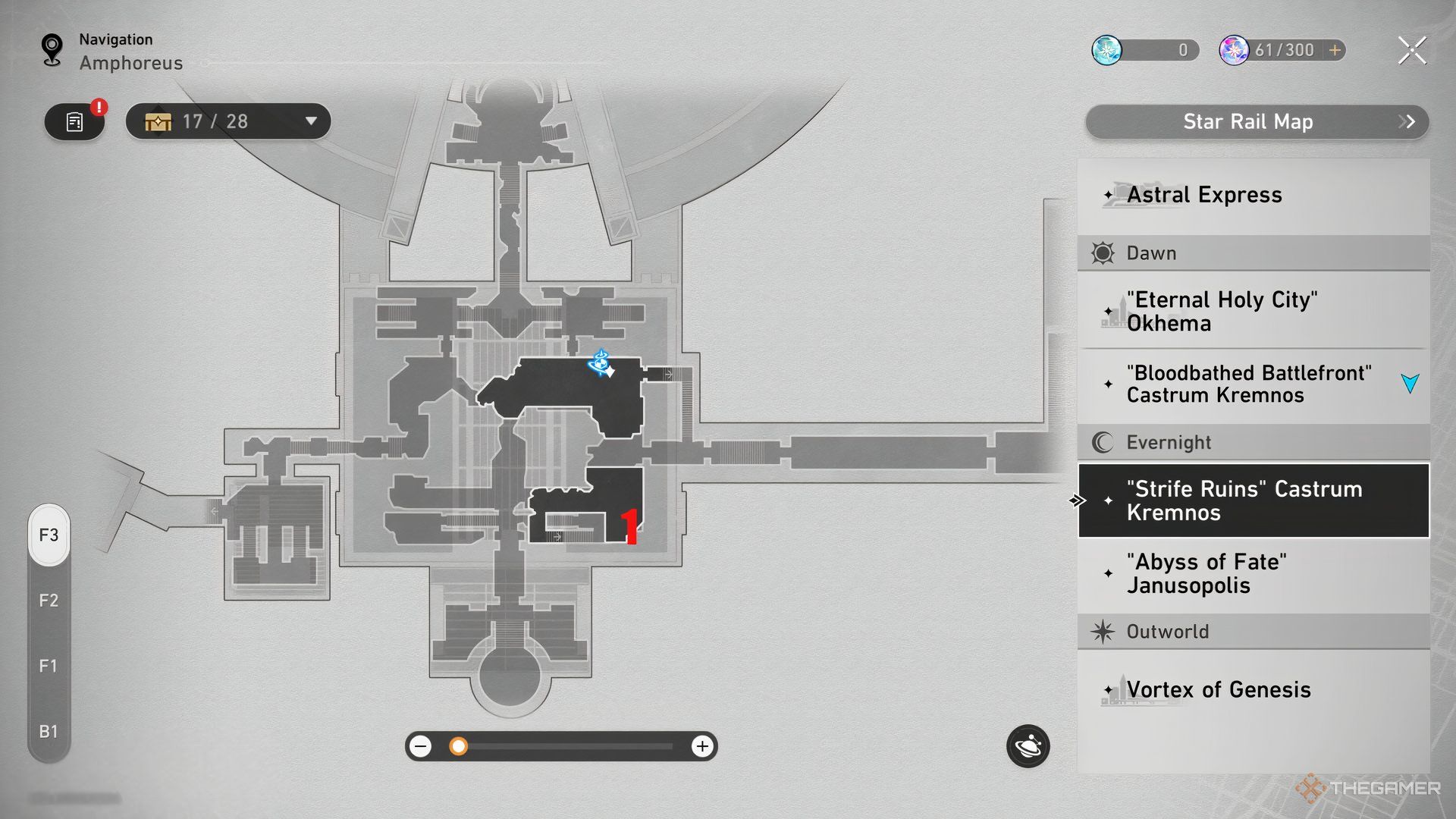The height and width of the screenshot is (819, 1456).
Task: Select the Star Rail Map button
Action: click(1254, 121)
